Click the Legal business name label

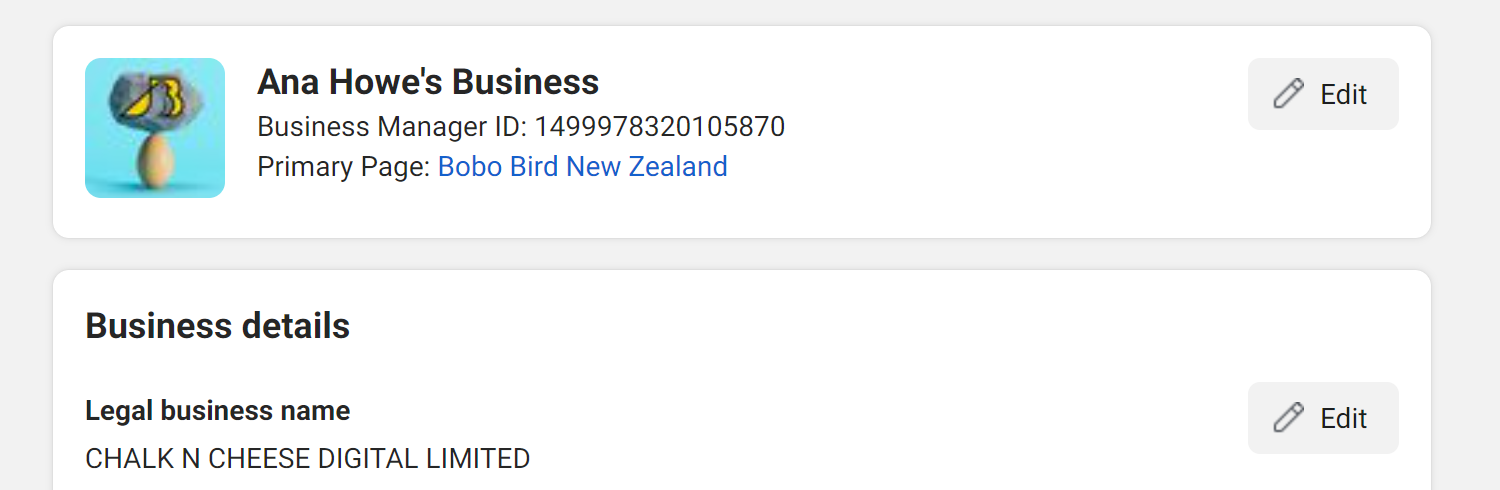218,411
